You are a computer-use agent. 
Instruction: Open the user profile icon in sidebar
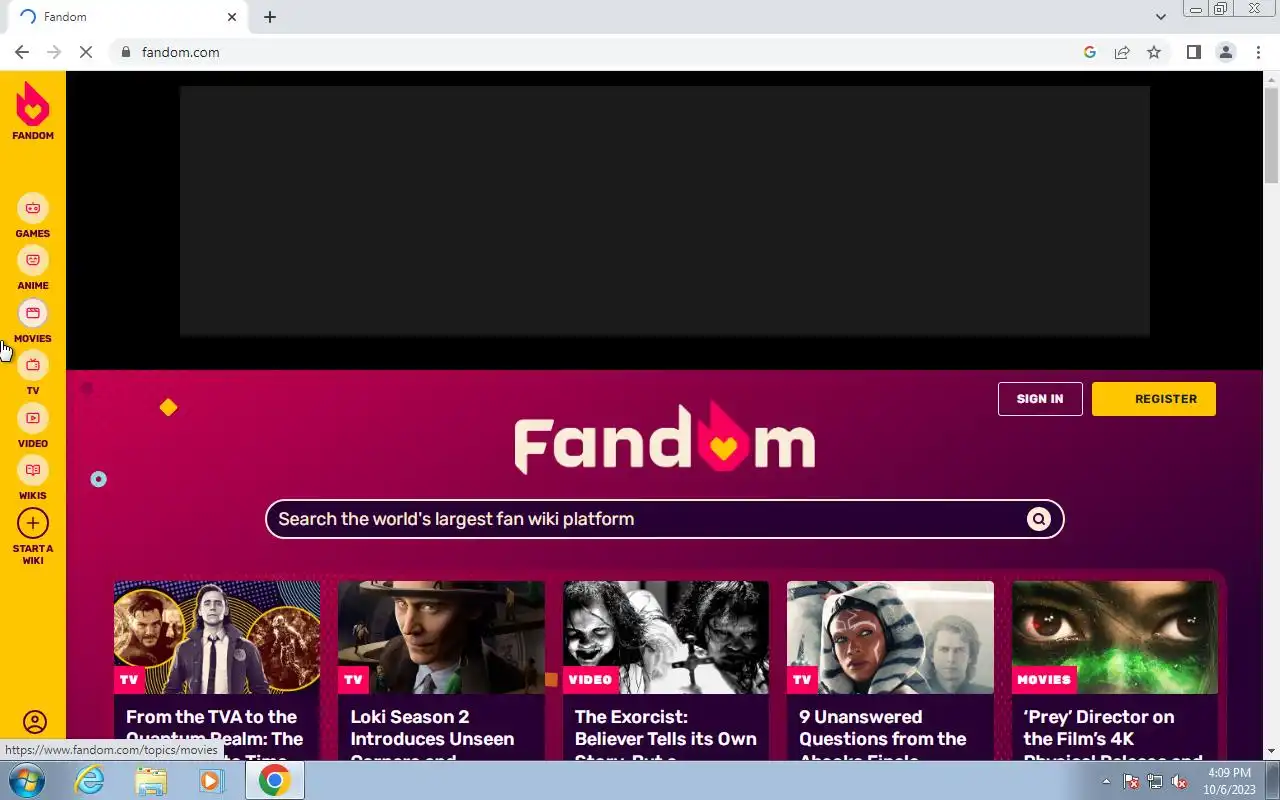click(34, 722)
